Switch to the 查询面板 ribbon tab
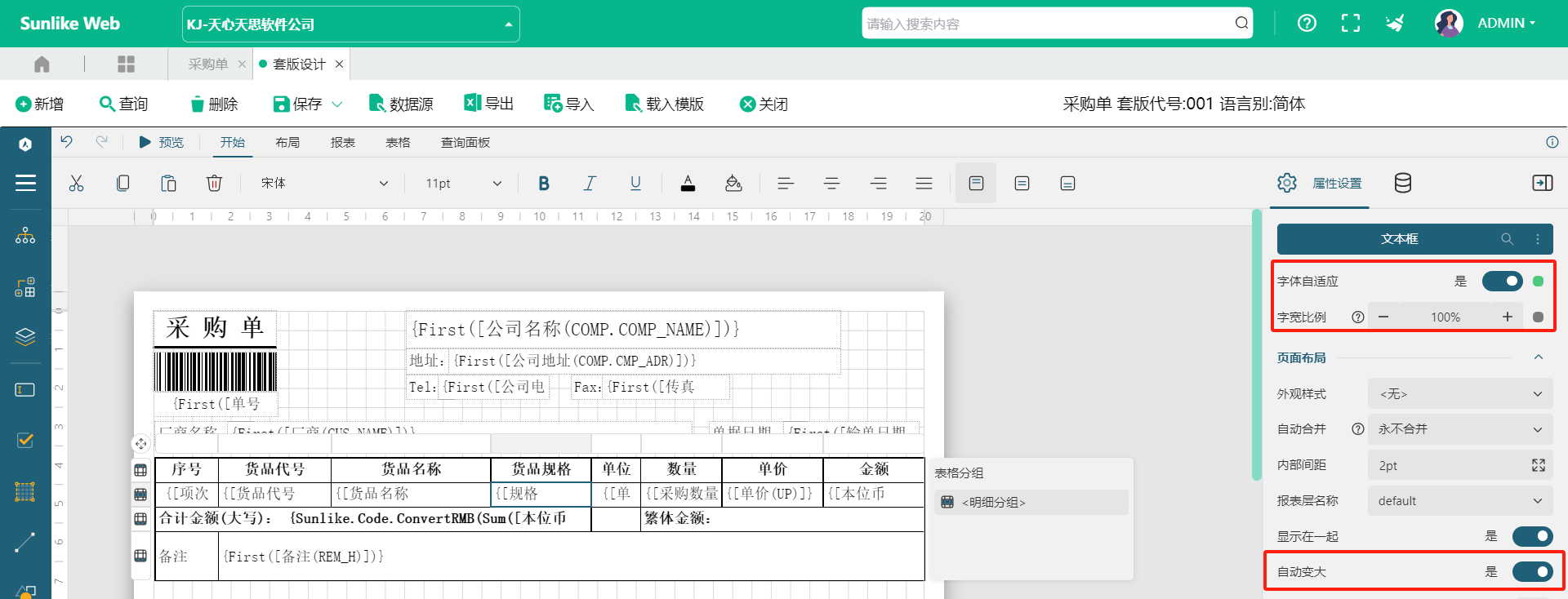The height and width of the screenshot is (599, 1568). coord(465,142)
